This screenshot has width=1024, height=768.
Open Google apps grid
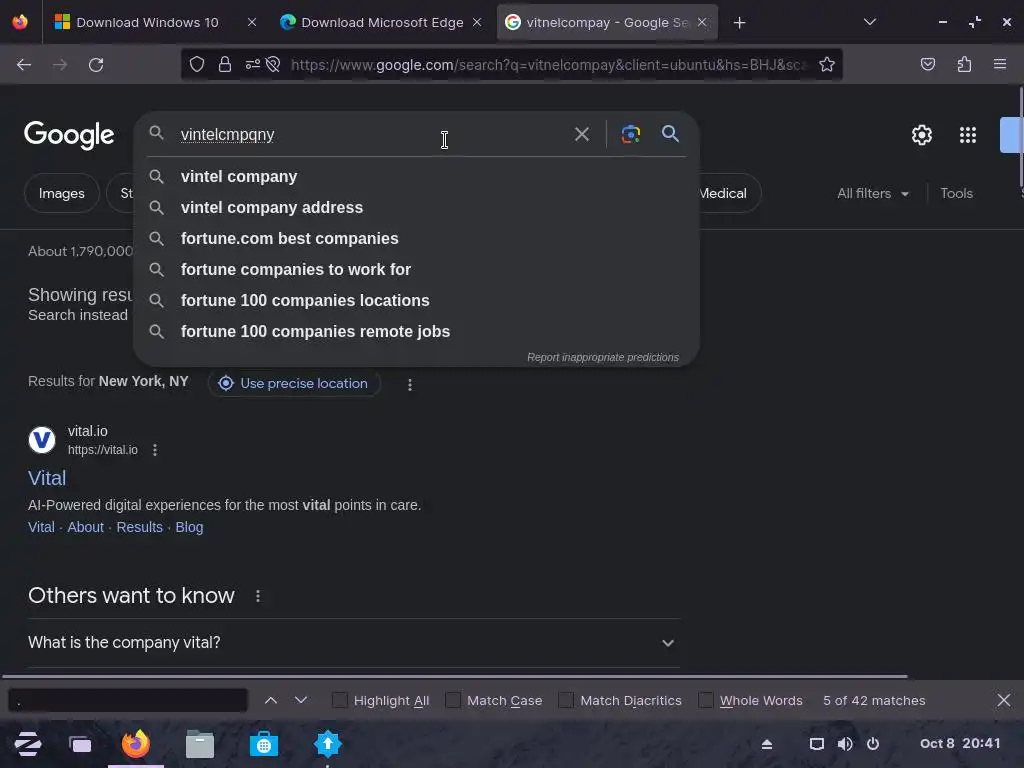967,135
